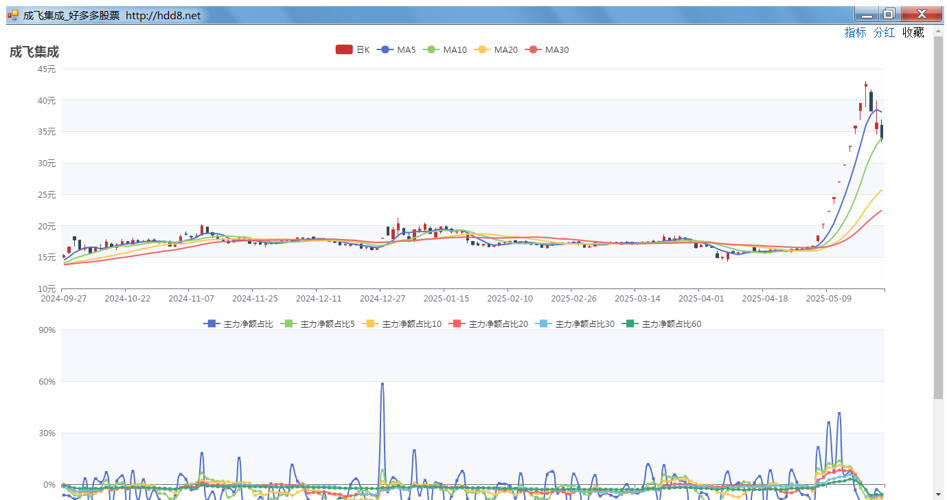
Task: Minimize the 成飞集成 window
Action: [x=867, y=14]
